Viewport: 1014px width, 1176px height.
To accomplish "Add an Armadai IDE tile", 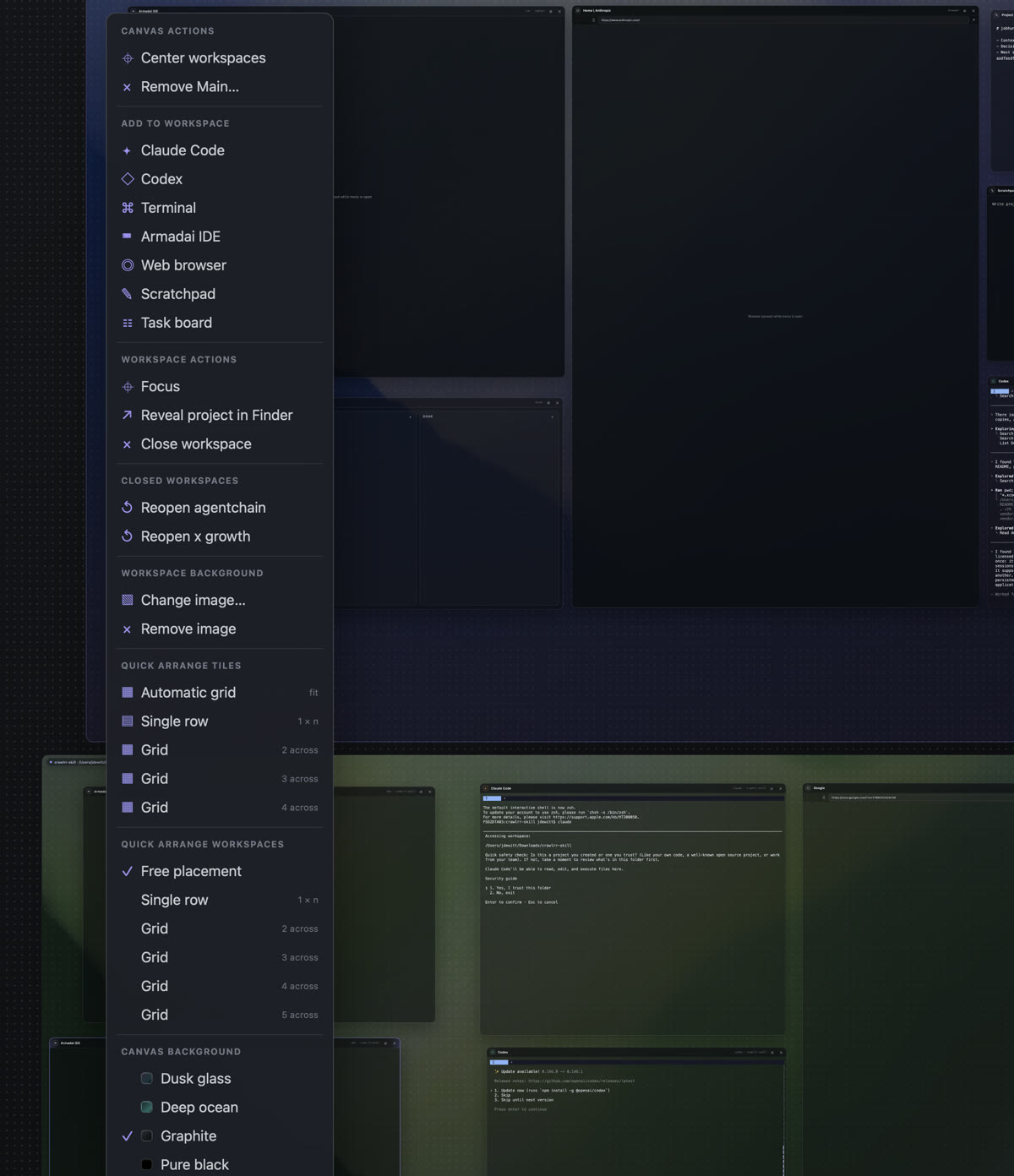I will pos(220,236).
